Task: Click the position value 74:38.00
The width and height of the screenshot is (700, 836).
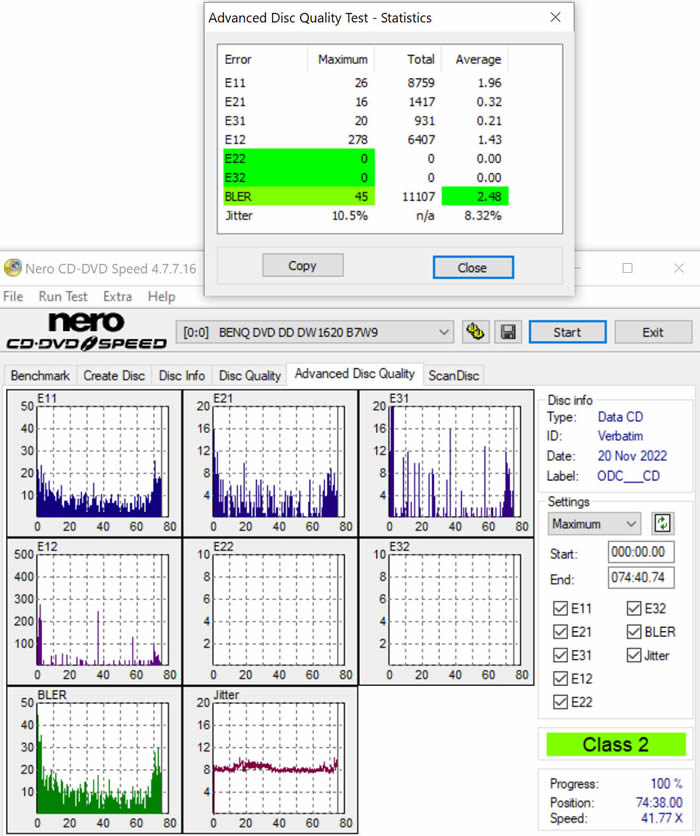Action: click(x=659, y=802)
